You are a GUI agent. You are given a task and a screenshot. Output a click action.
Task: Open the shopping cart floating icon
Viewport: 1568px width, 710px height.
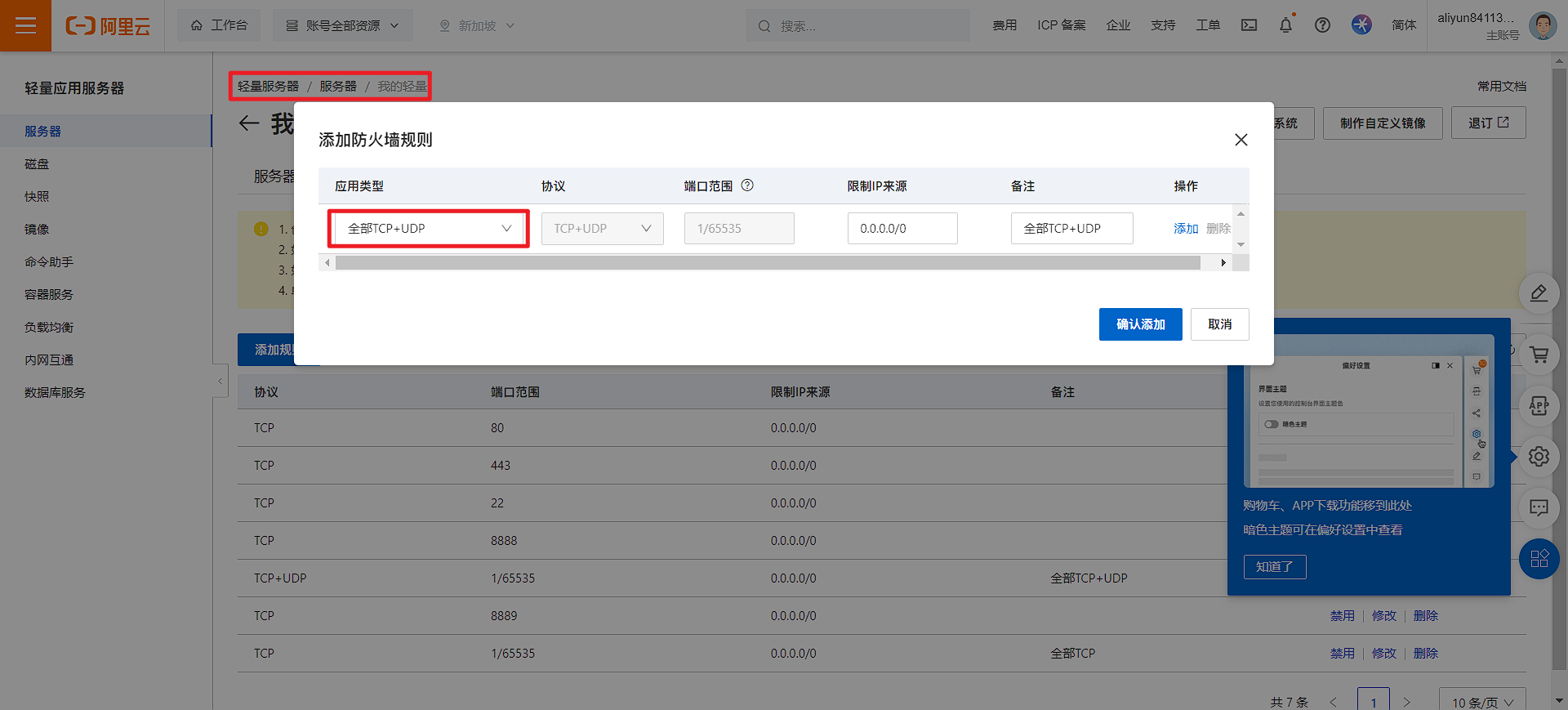(1539, 355)
